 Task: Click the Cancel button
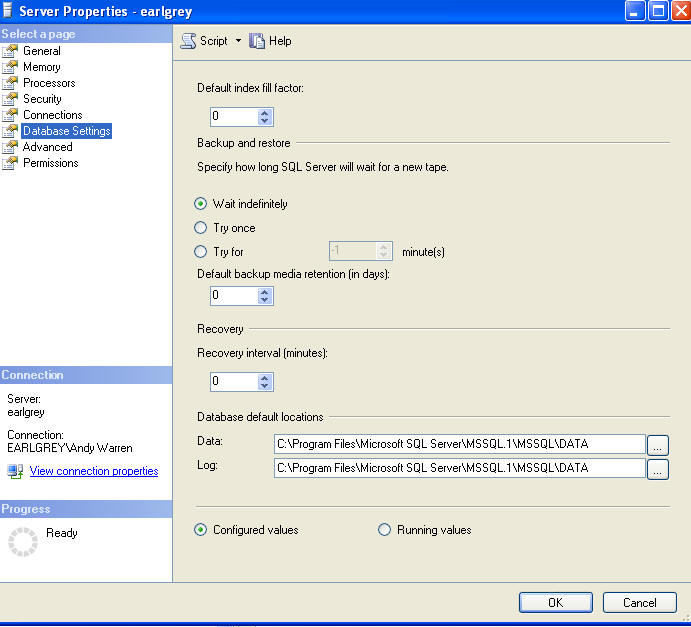click(x=639, y=602)
